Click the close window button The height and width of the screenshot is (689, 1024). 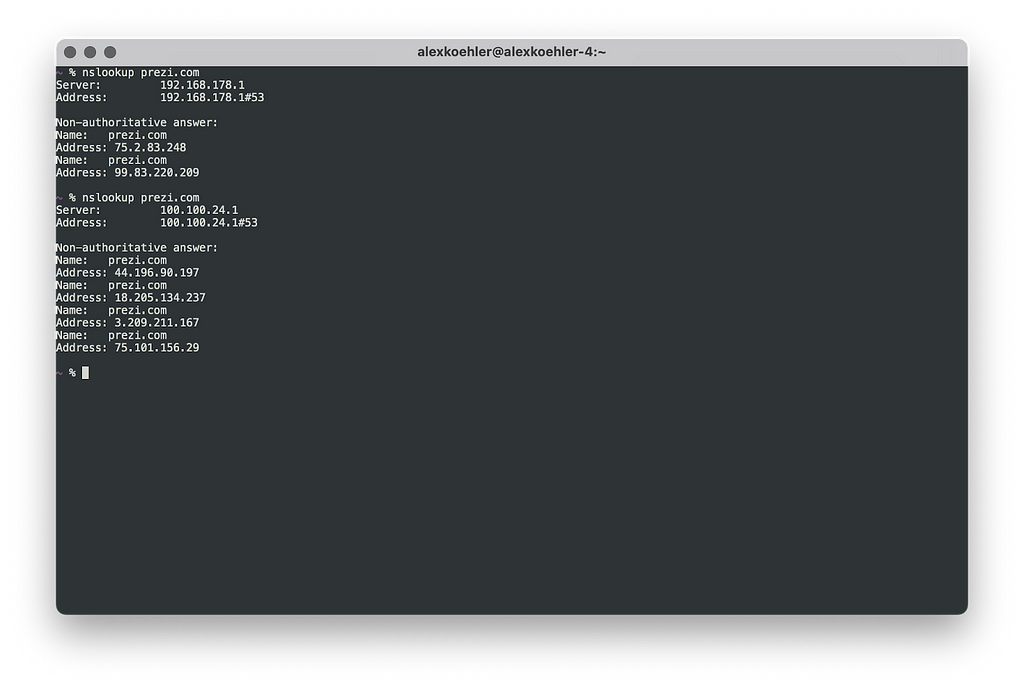(71, 52)
